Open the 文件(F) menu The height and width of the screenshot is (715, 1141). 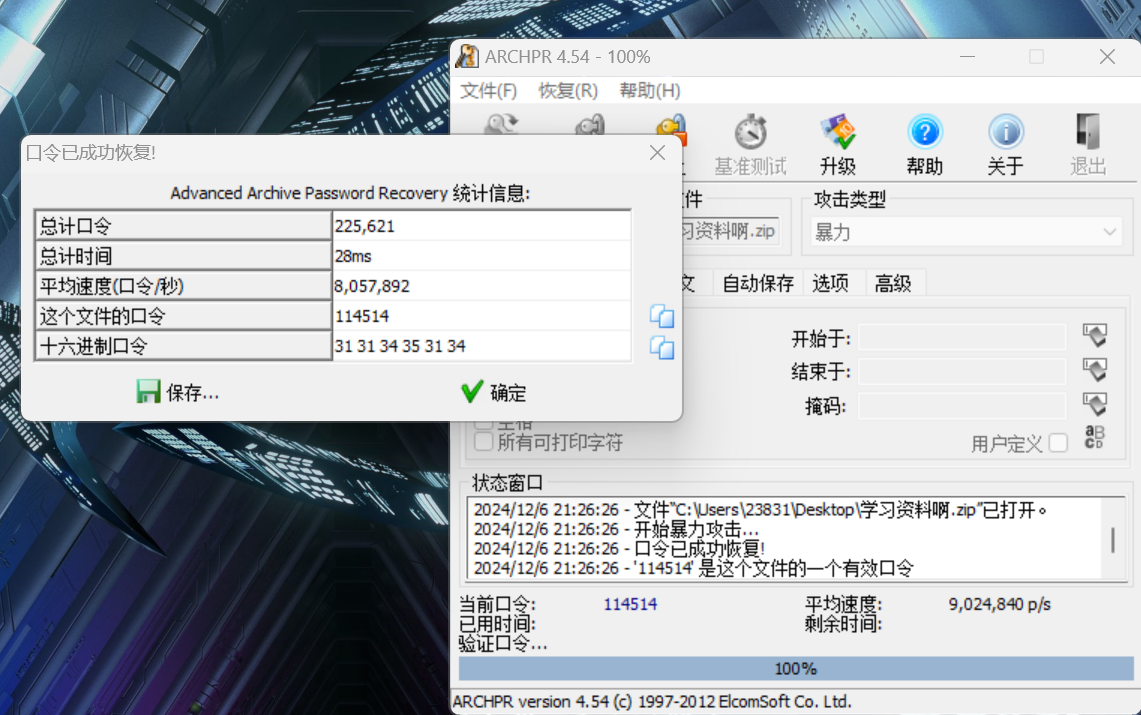[488, 91]
